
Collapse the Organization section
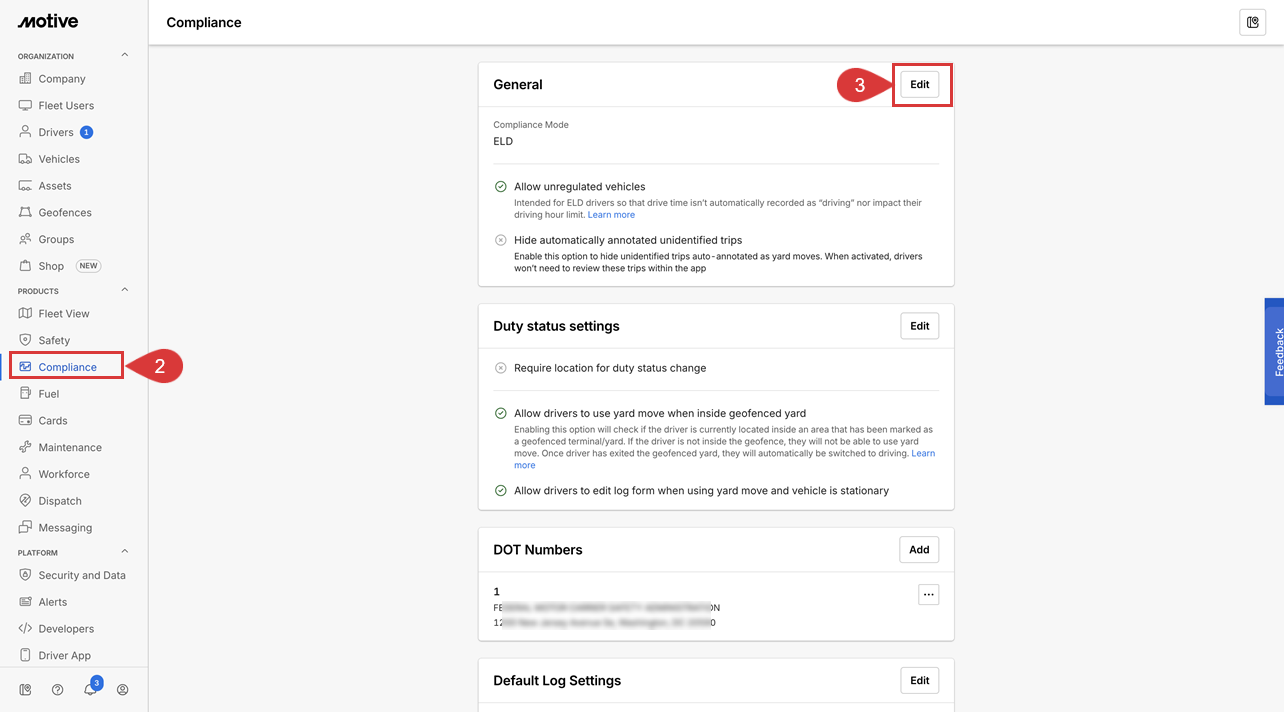point(125,56)
